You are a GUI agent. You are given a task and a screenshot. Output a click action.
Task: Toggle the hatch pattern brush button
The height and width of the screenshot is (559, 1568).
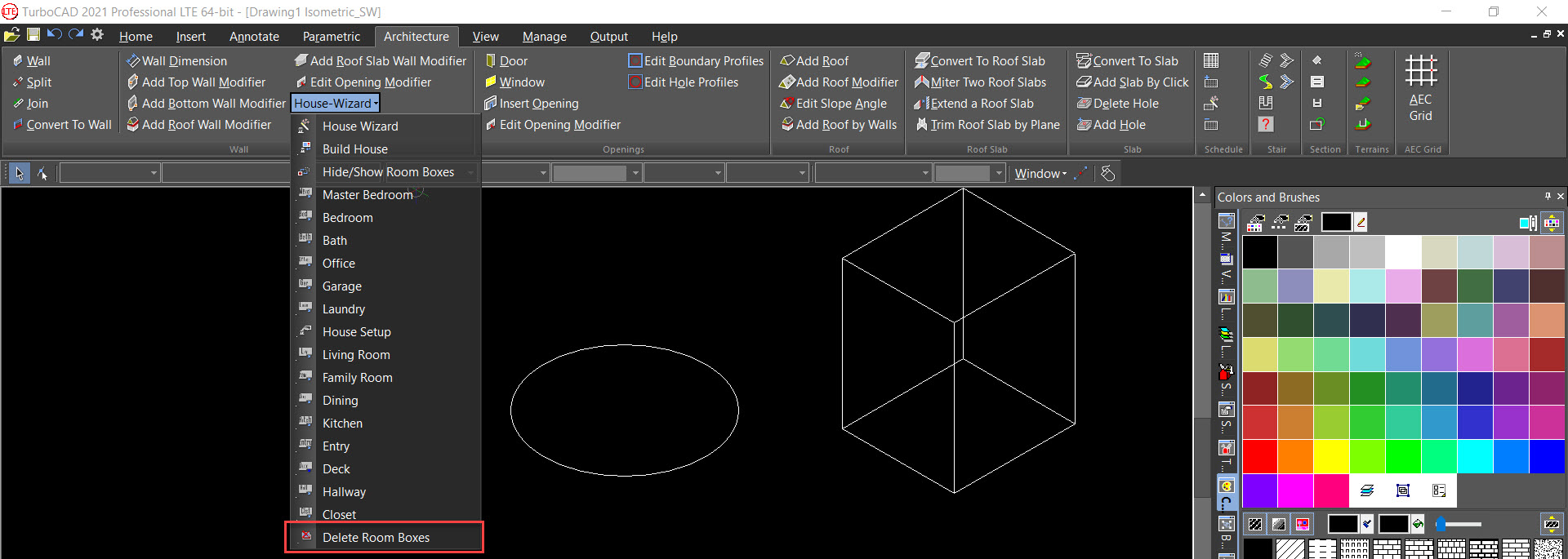pos(1255,524)
